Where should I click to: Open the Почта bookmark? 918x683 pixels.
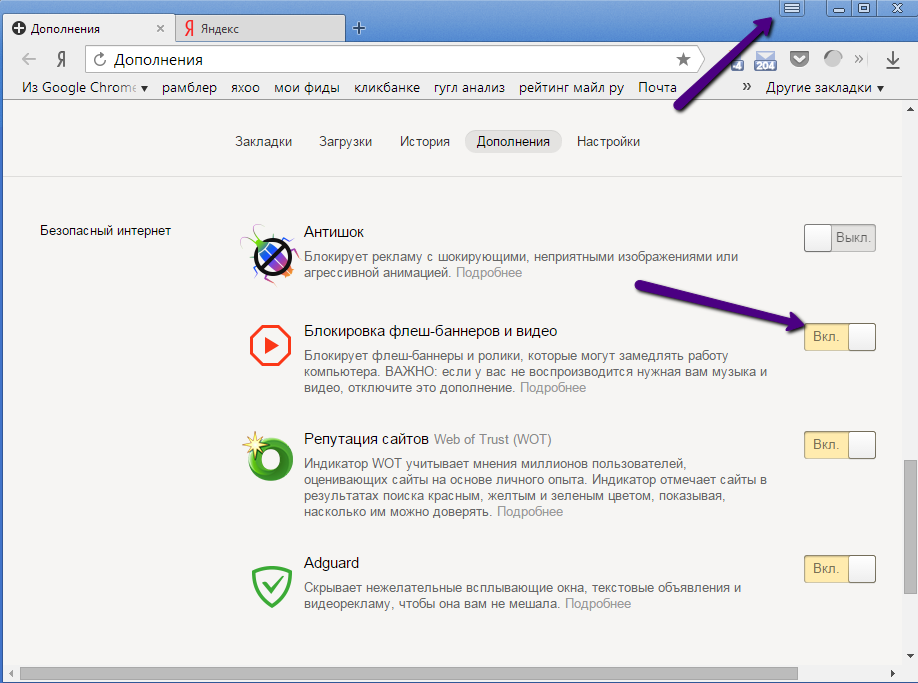(657, 88)
